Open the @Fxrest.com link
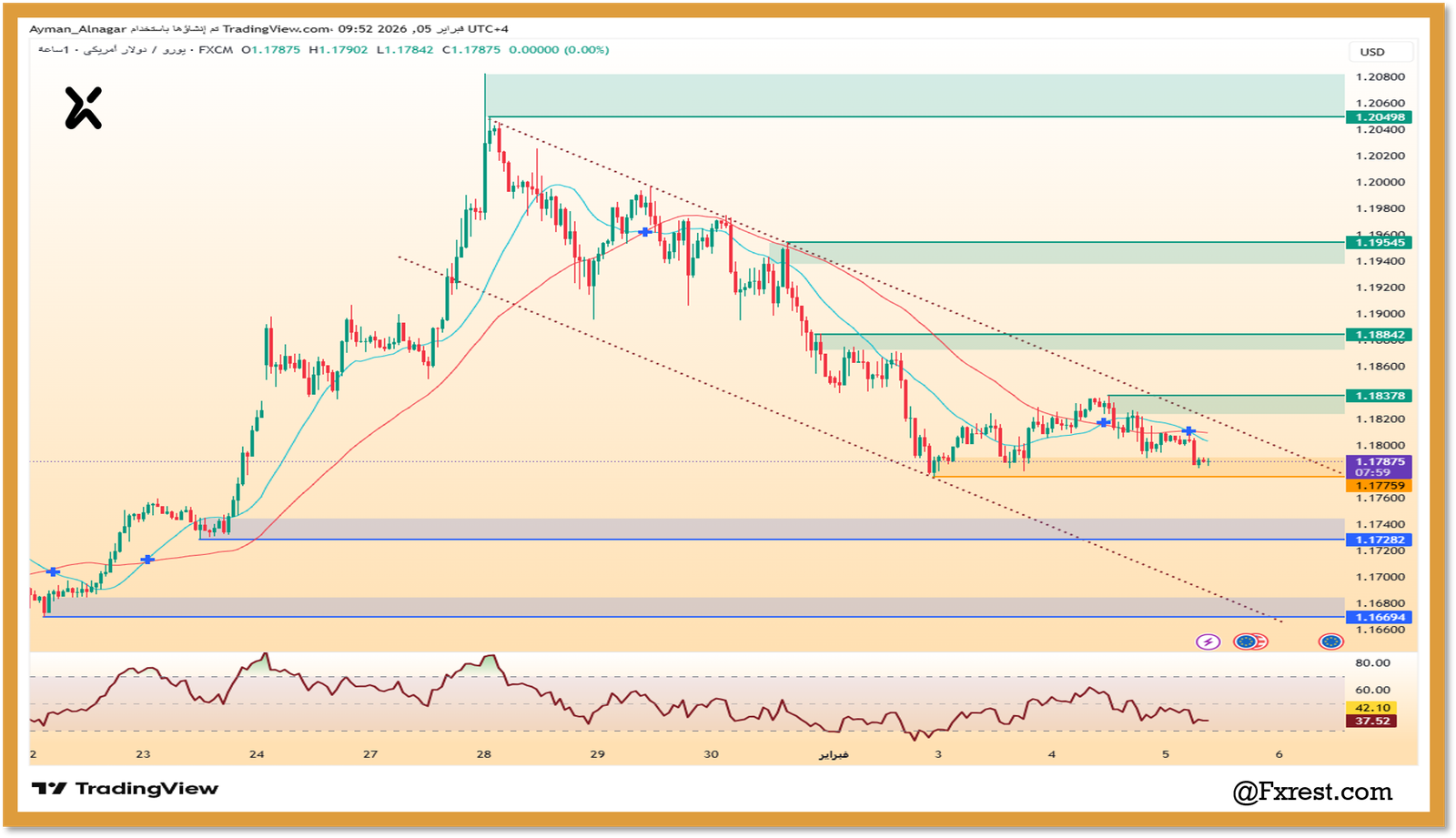1456x838 pixels. coord(1312,792)
